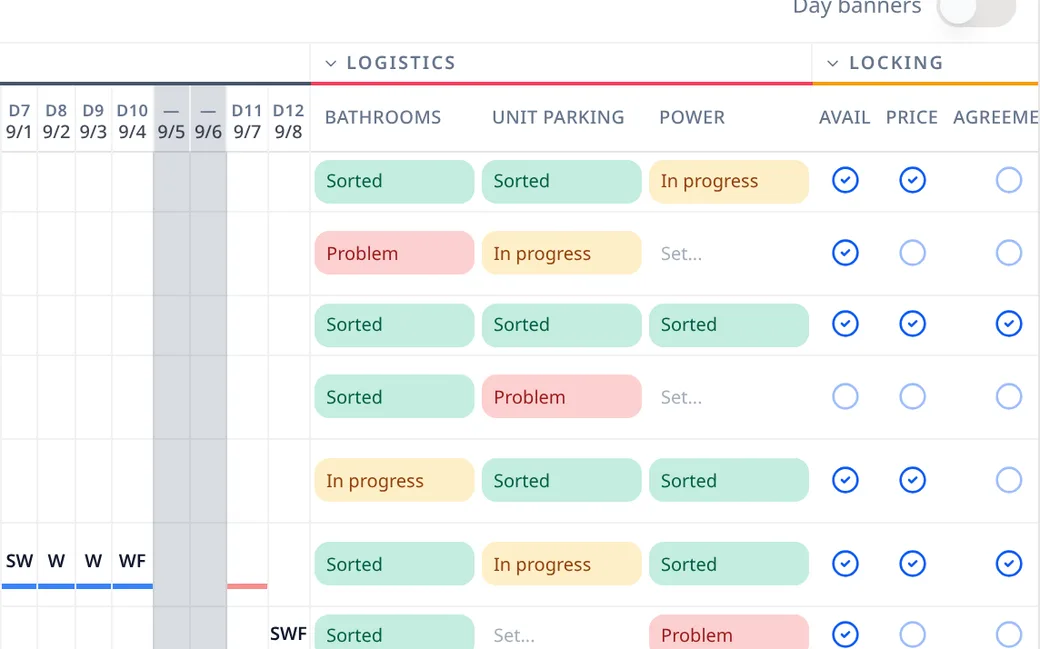This screenshot has width=1040, height=649.
Task: Open the Bathrooms status marked In progress
Action: click(394, 480)
